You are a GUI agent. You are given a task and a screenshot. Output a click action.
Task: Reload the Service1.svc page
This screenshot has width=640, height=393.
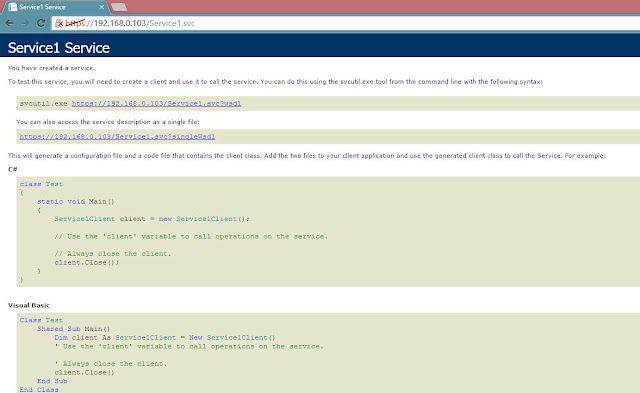(41, 23)
